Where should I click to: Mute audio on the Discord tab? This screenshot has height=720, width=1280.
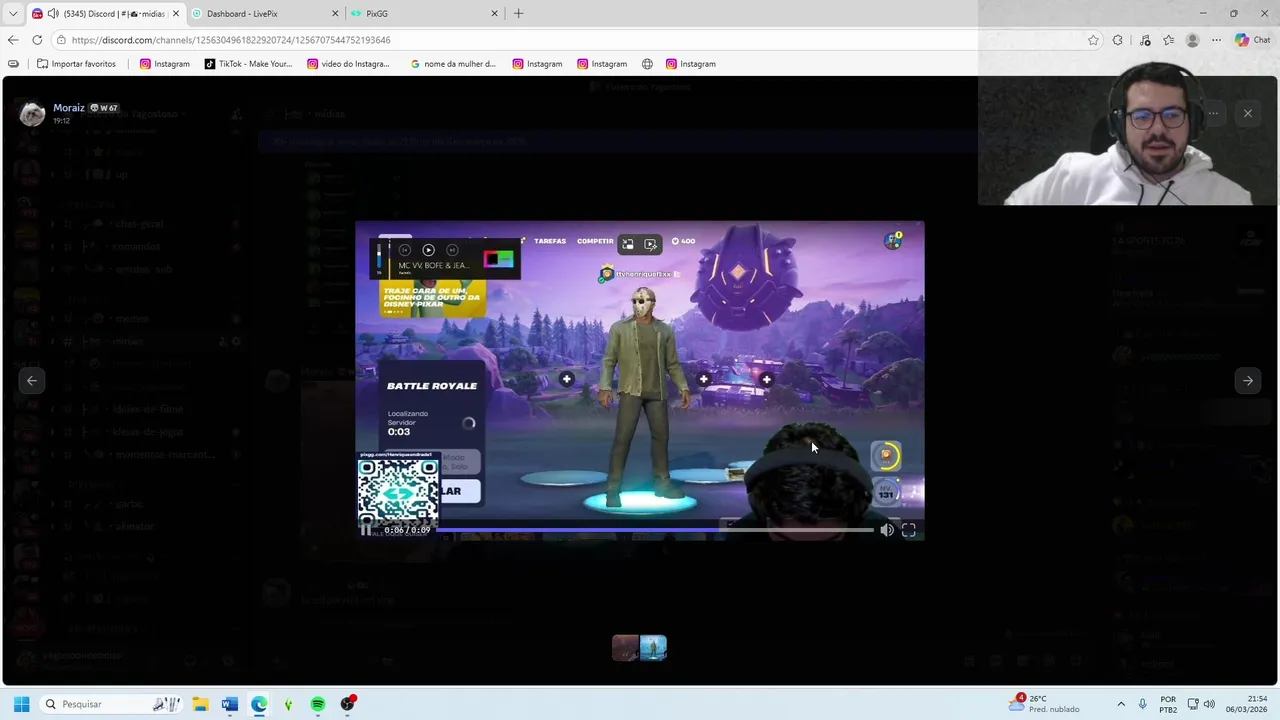click(52, 14)
